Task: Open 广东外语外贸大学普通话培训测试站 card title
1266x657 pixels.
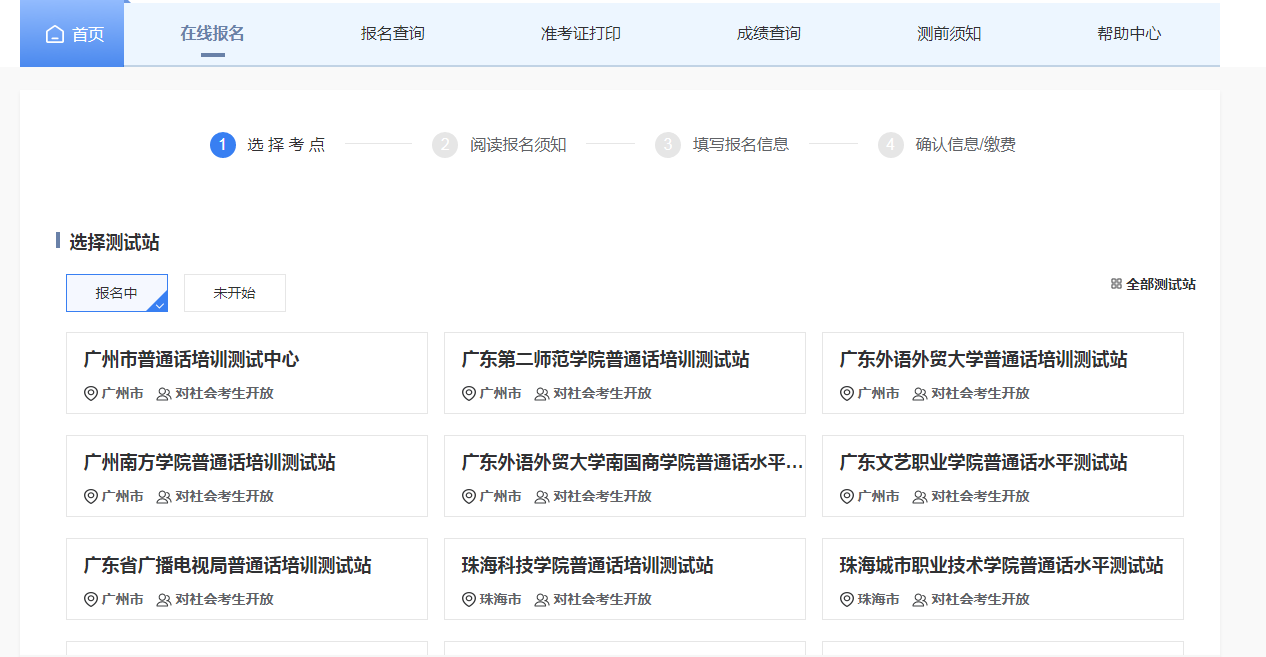Action: tap(984, 360)
